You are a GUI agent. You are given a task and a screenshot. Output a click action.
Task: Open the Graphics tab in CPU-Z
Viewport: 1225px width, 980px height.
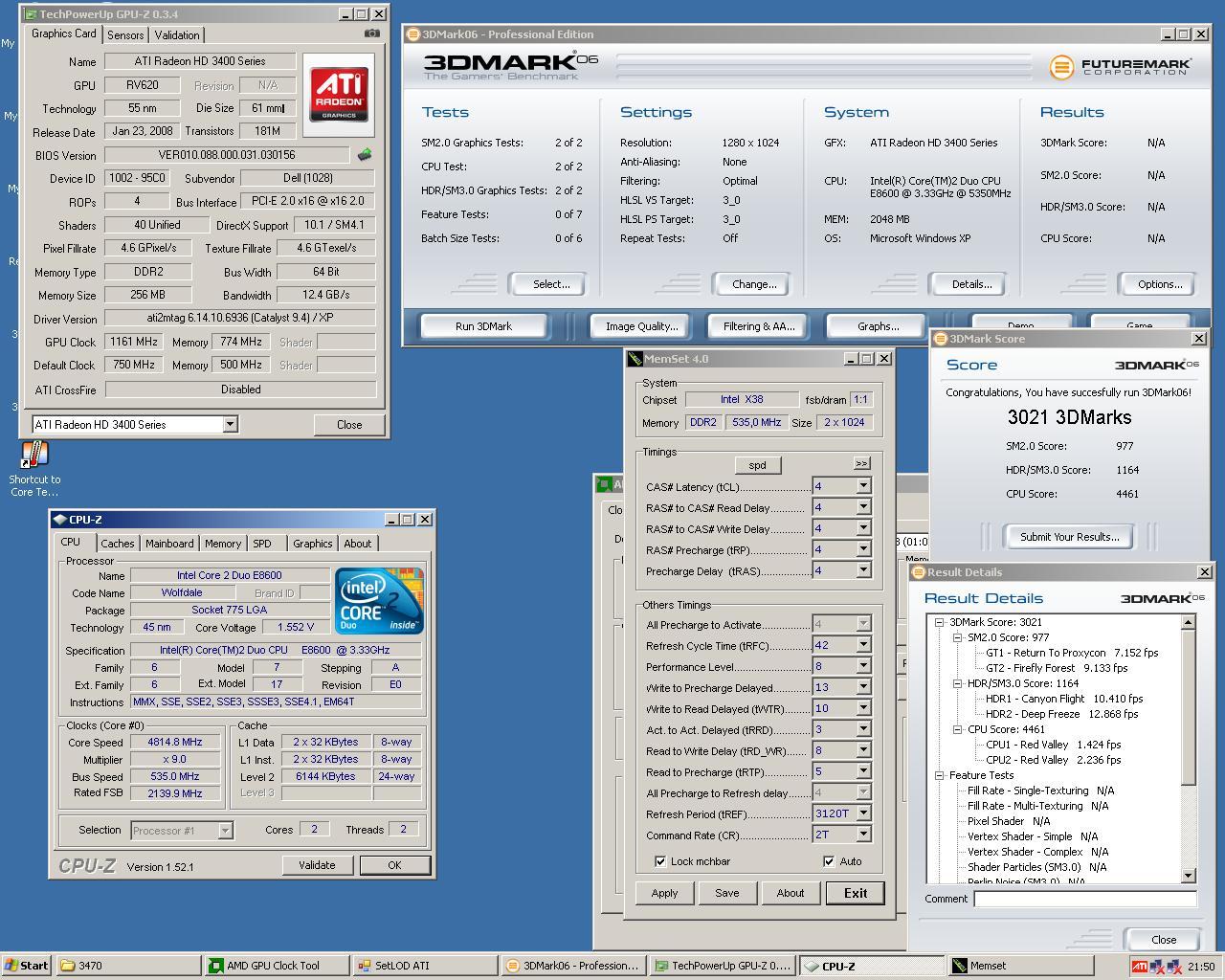[313, 543]
